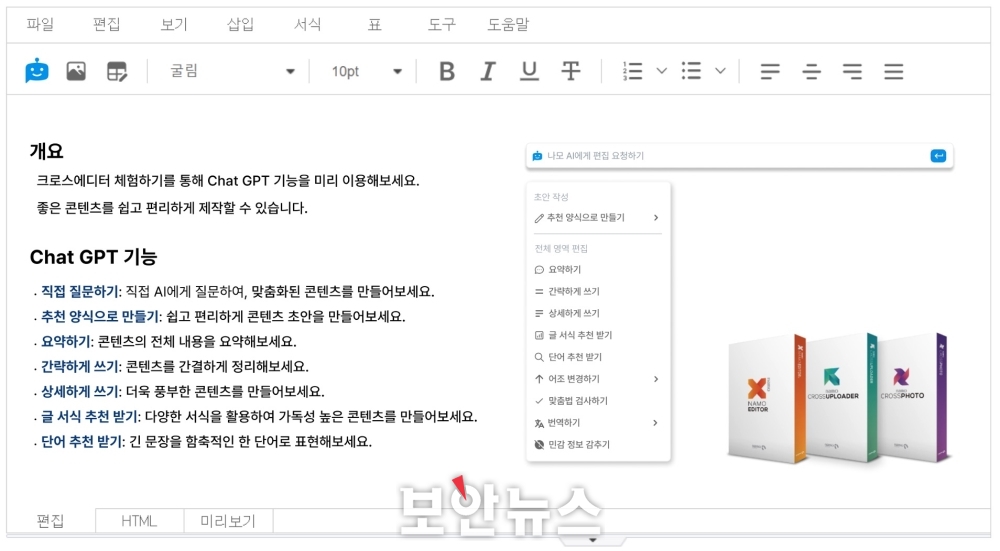Viewport: 1000px width, 551px height.
Task: Switch to the 미리보기 tab
Action: tap(228, 520)
